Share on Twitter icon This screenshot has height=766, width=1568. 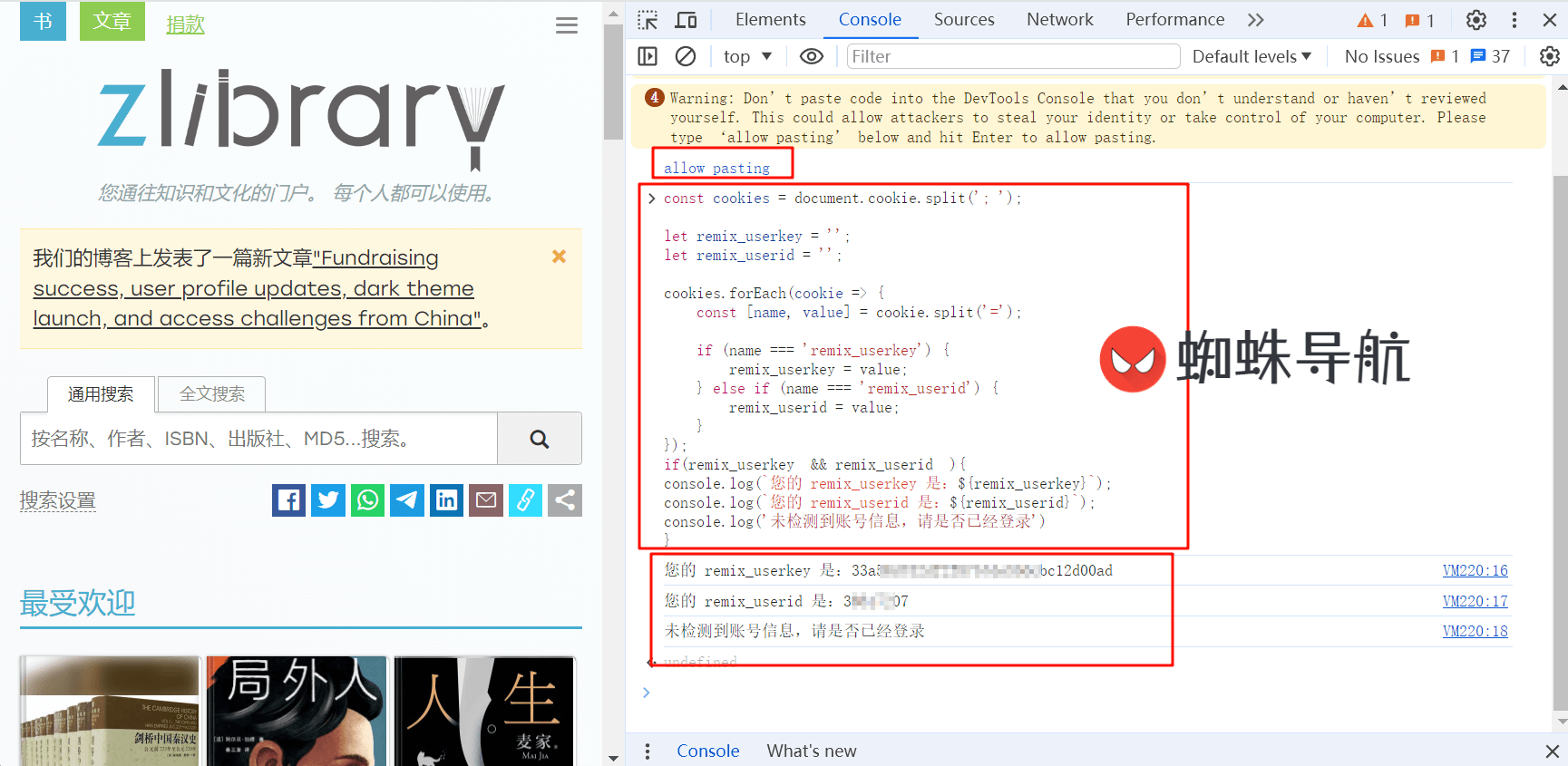pyautogui.click(x=328, y=500)
